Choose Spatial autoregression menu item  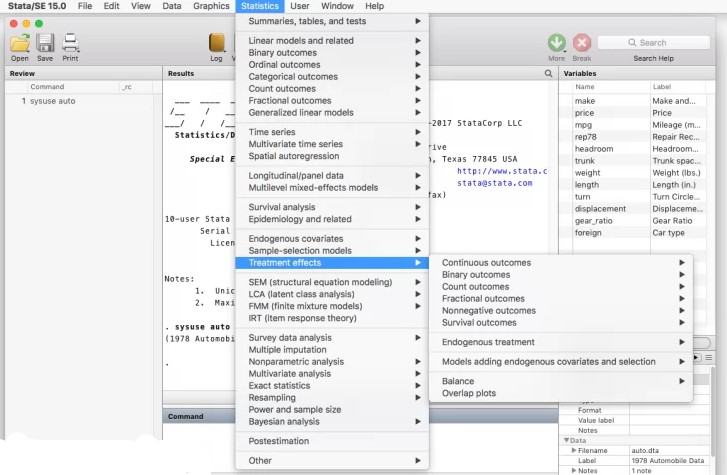coord(332,156)
